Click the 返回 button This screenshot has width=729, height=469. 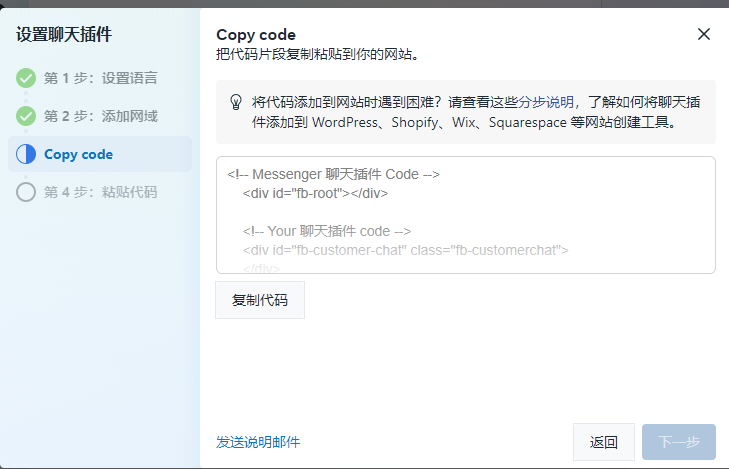coord(604,442)
